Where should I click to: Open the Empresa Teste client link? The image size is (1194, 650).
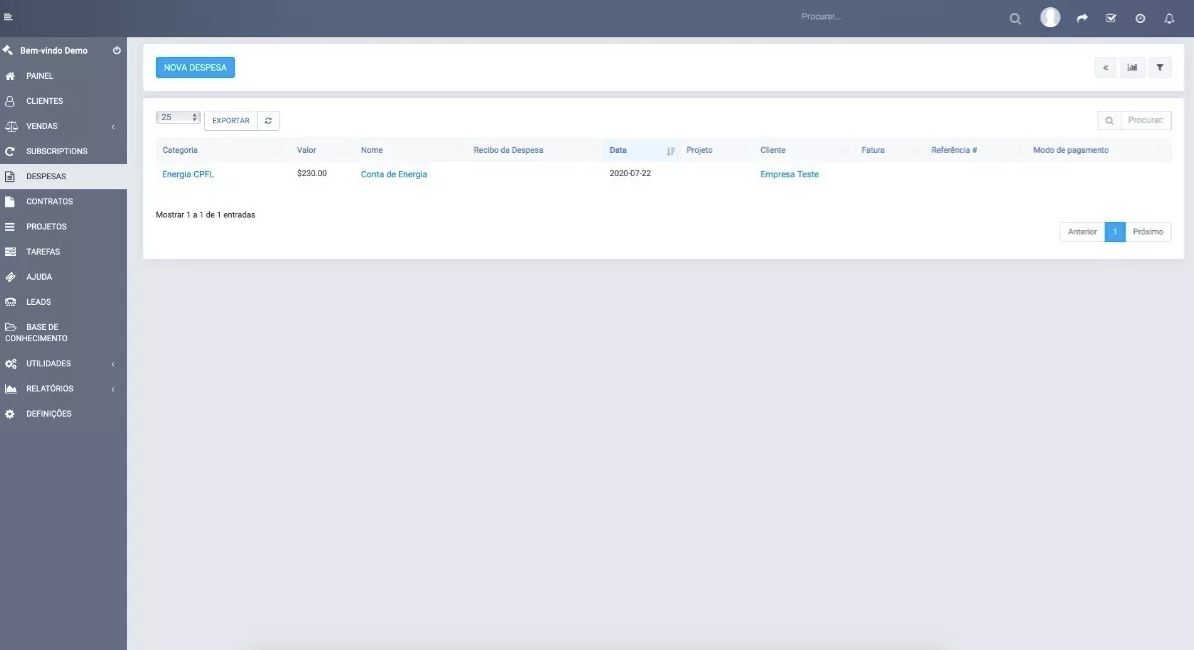click(x=789, y=173)
